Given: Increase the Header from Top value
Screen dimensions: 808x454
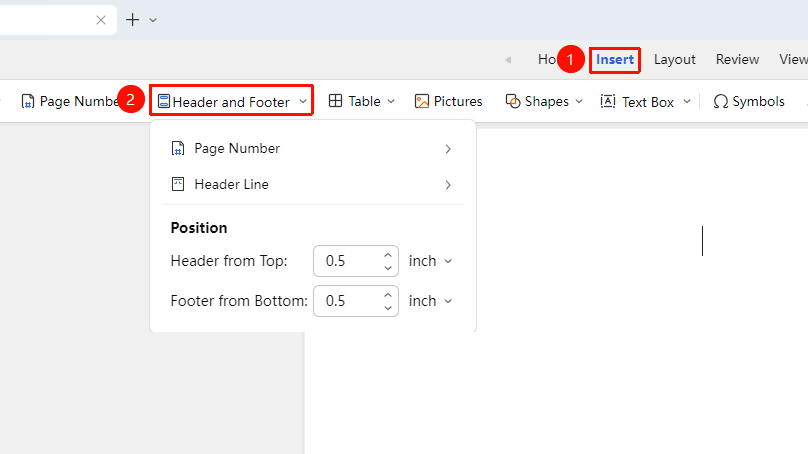Looking at the screenshot, I should pyautogui.click(x=388, y=255).
